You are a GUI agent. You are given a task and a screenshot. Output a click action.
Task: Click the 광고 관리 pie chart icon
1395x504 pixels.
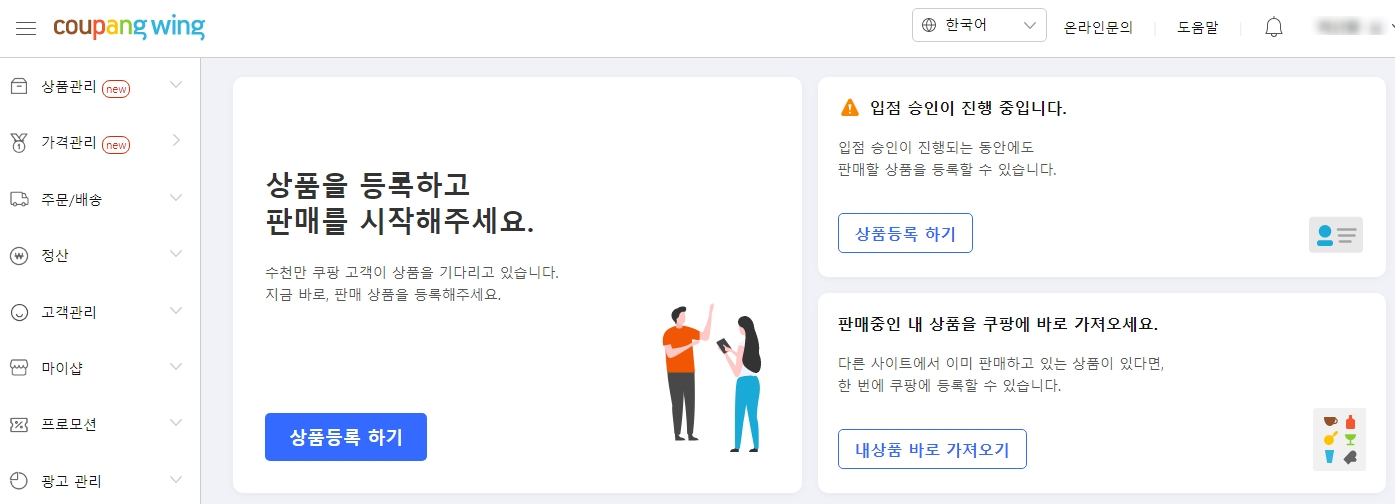[18, 480]
